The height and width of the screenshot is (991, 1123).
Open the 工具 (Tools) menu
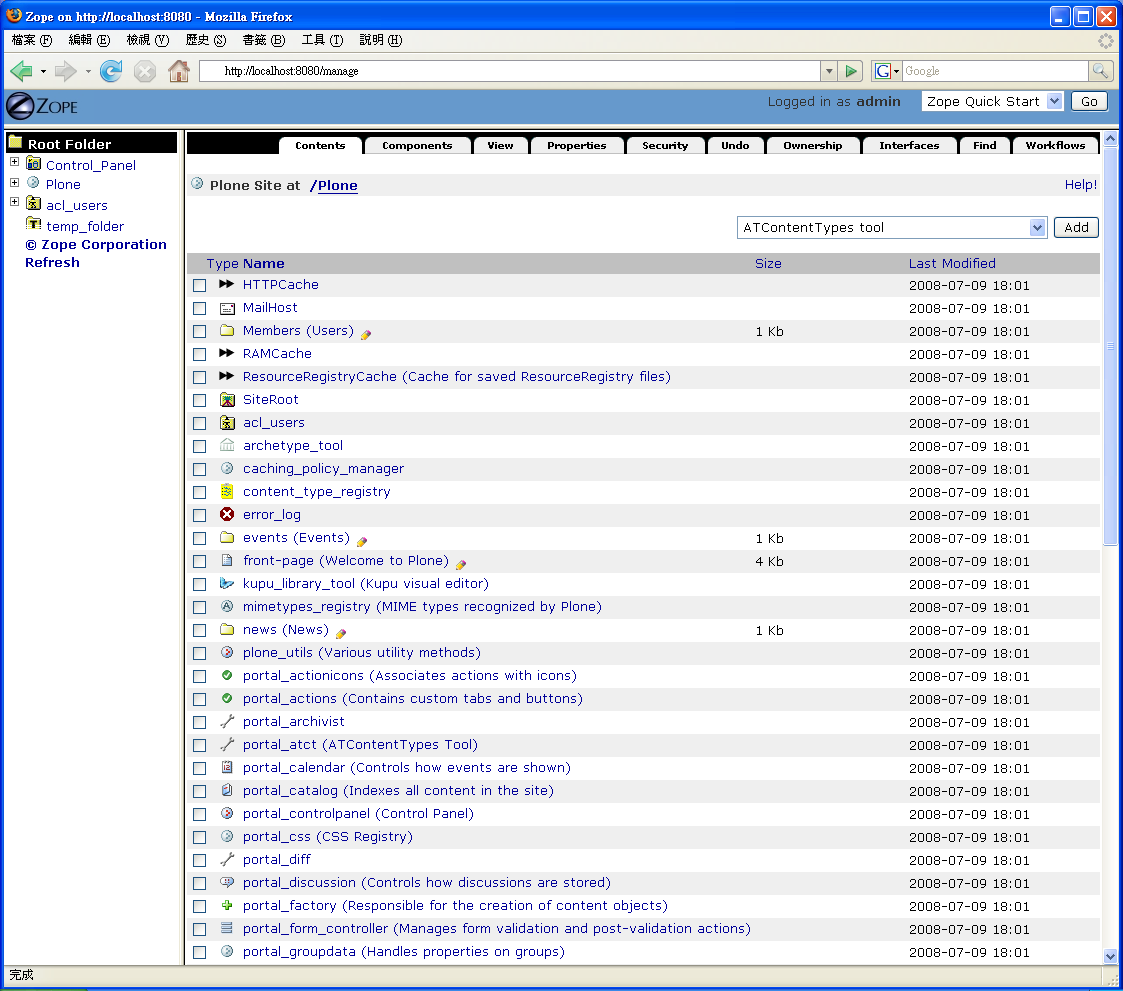(x=322, y=40)
